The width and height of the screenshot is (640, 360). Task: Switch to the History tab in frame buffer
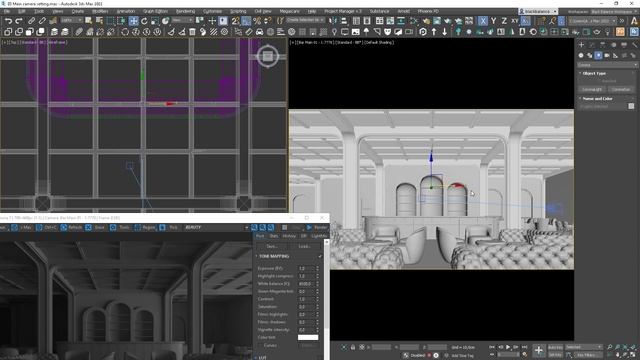pos(289,236)
